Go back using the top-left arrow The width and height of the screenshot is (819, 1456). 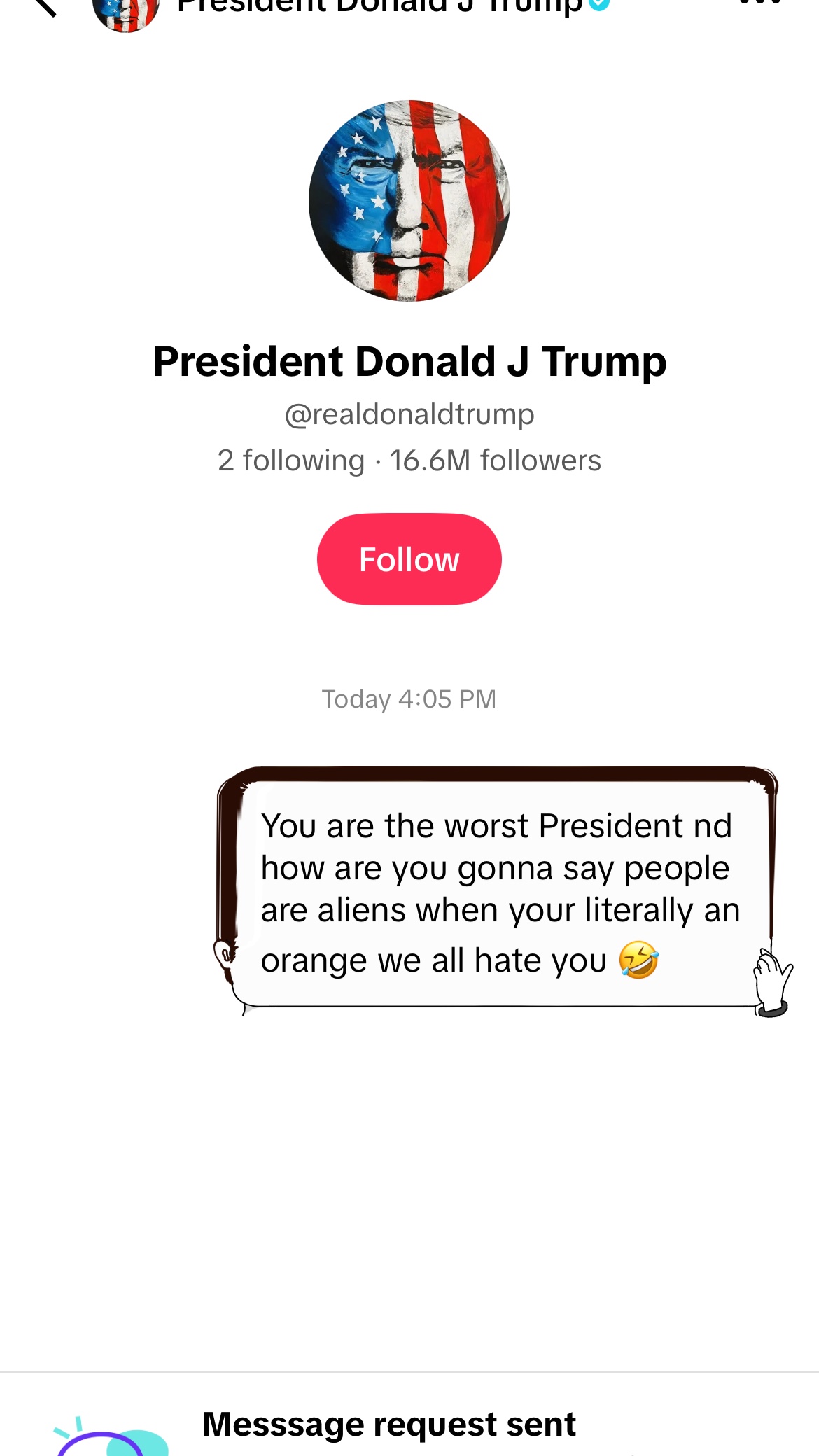click(x=43, y=6)
